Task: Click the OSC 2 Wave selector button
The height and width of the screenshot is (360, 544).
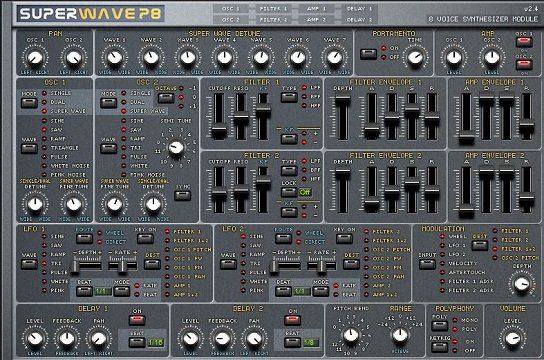Action: 109,148
